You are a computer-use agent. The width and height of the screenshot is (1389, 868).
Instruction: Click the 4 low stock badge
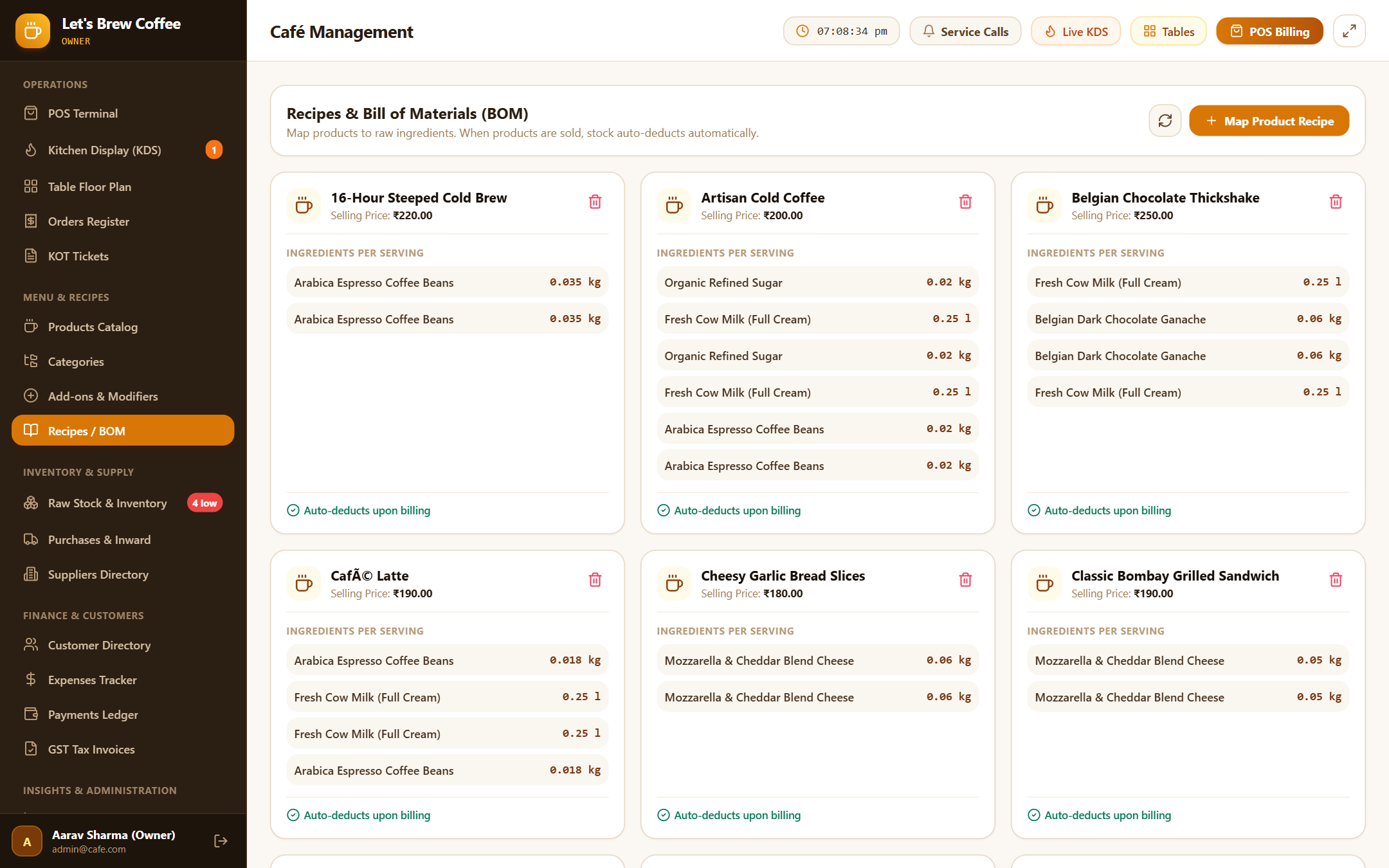click(x=204, y=503)
